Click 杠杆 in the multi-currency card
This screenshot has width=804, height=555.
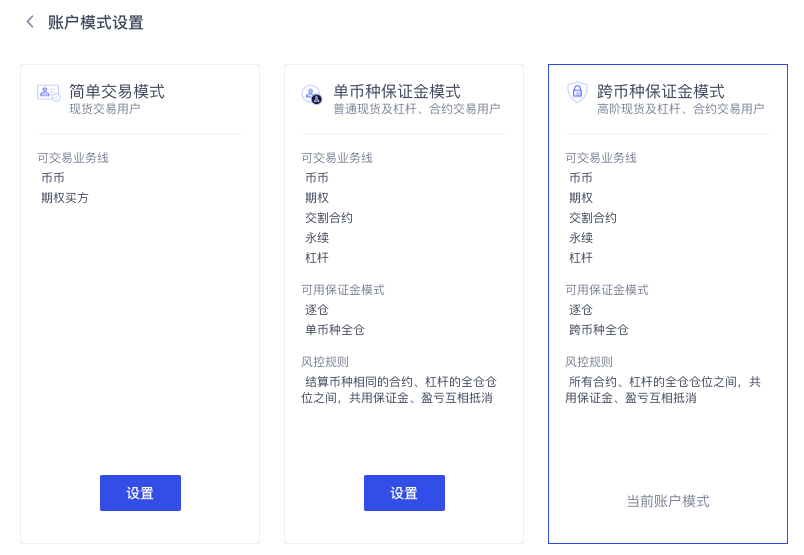pyautogui.click(x=581, y=258)
